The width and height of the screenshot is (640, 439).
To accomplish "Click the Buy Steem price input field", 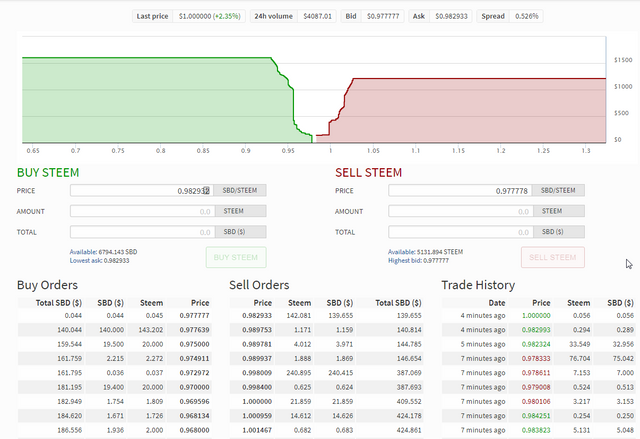I will point(142,191).
